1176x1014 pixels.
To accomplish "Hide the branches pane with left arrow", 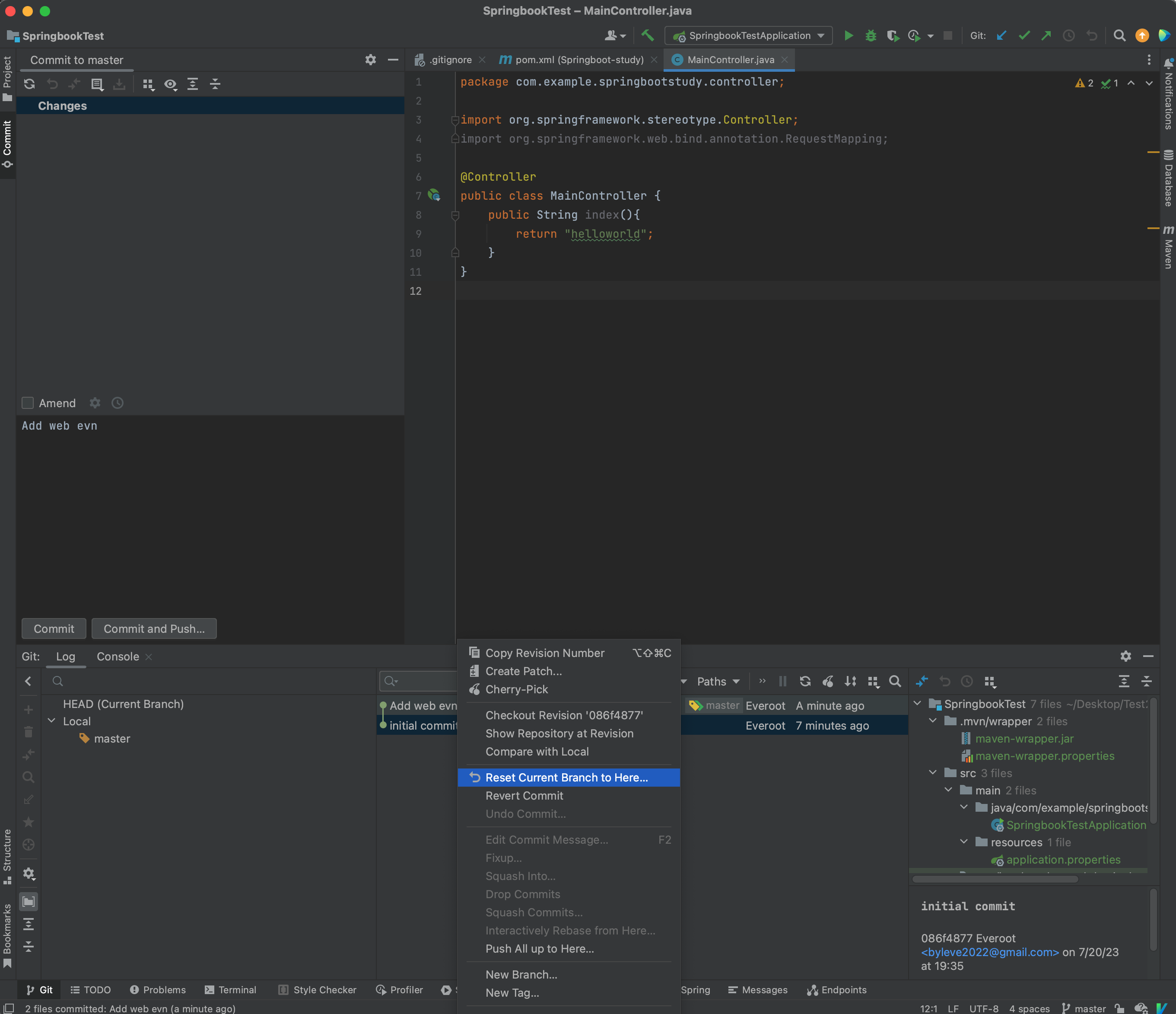I will [x=29, y=681].
